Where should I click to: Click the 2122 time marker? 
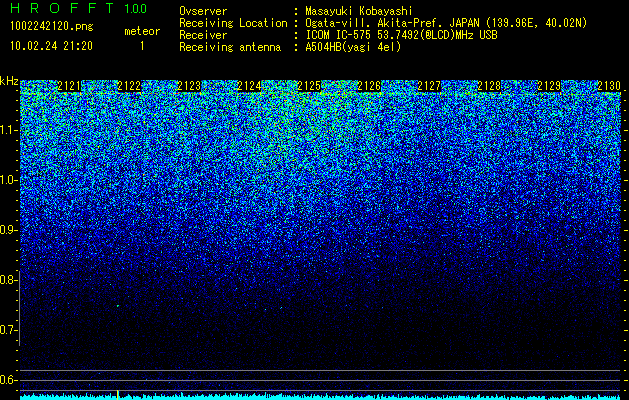point(129,86)
